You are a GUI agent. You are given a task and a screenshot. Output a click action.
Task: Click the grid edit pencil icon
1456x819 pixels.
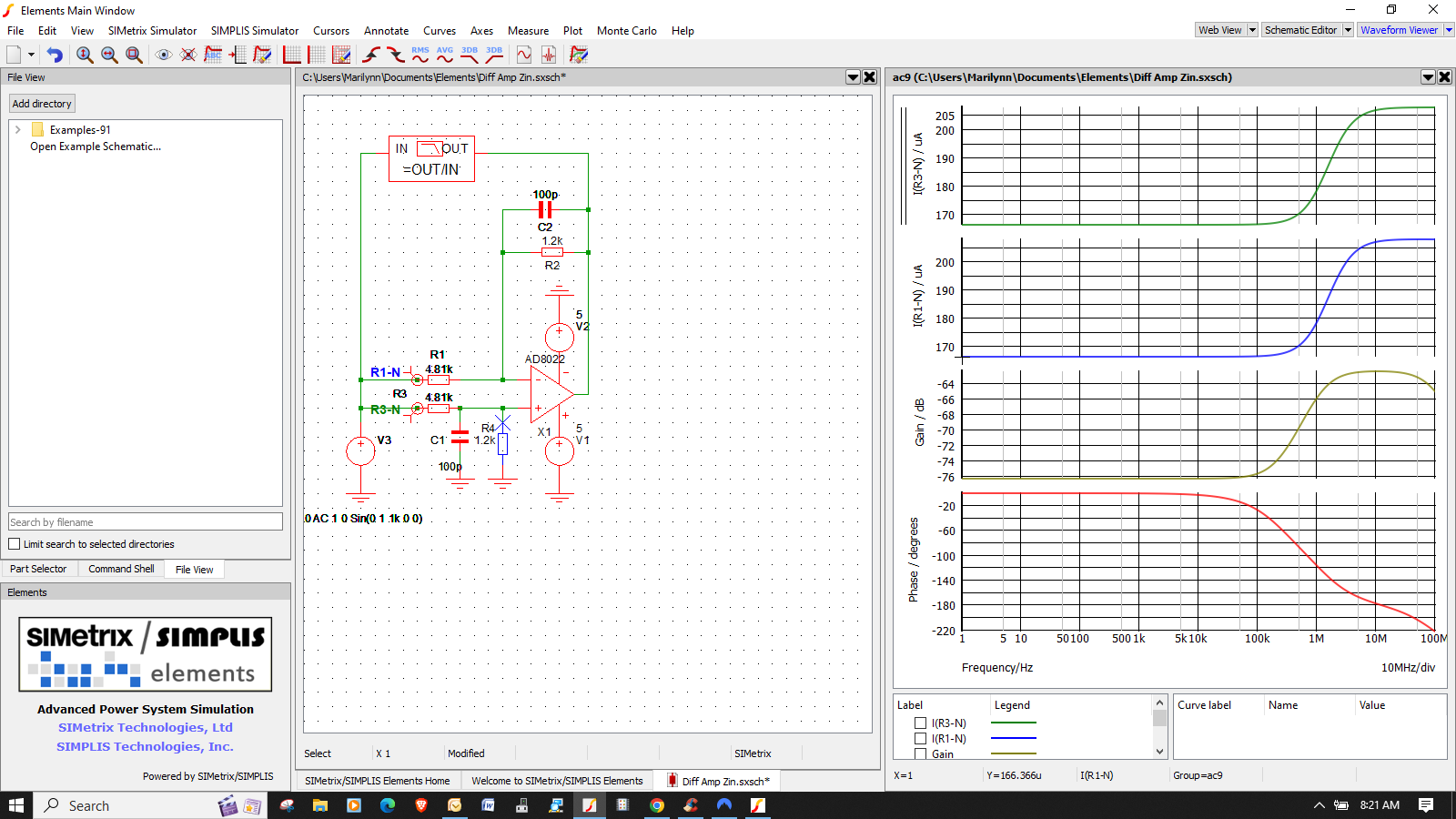point(341,55)
